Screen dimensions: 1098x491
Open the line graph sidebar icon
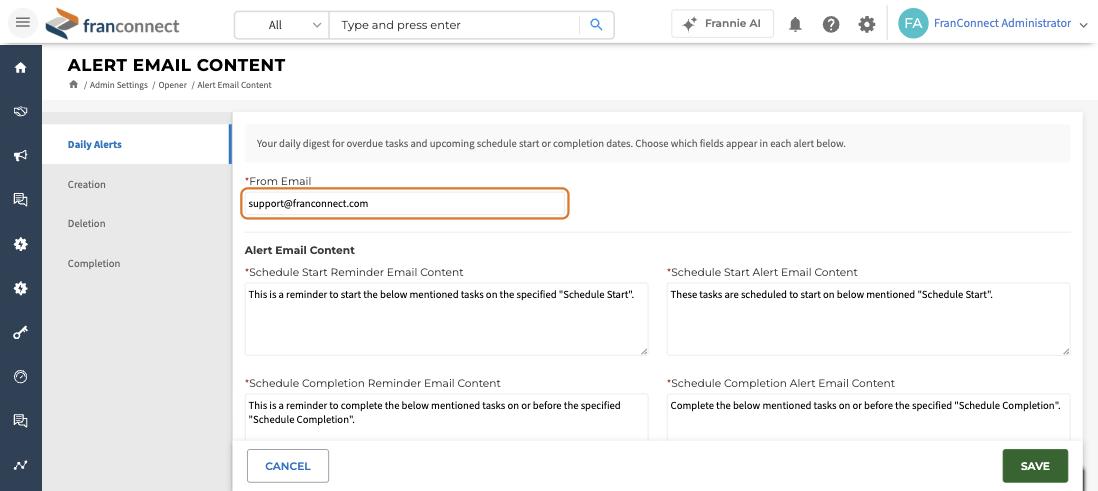pos(20,465)
